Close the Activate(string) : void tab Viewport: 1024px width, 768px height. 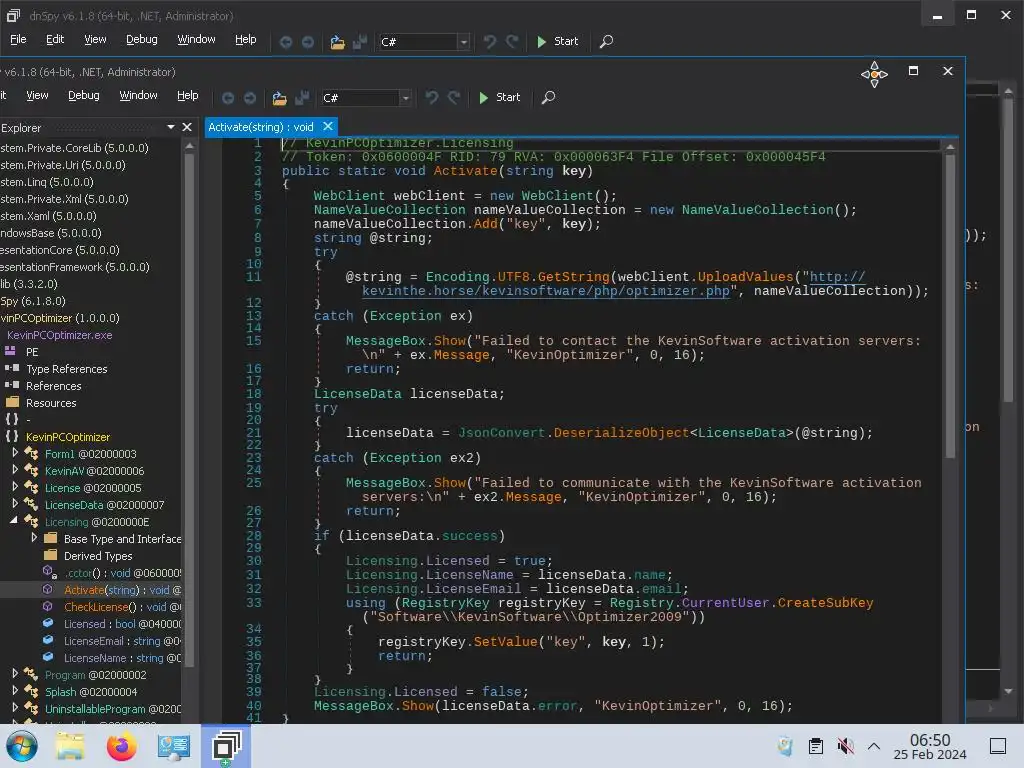click(328, 126)
